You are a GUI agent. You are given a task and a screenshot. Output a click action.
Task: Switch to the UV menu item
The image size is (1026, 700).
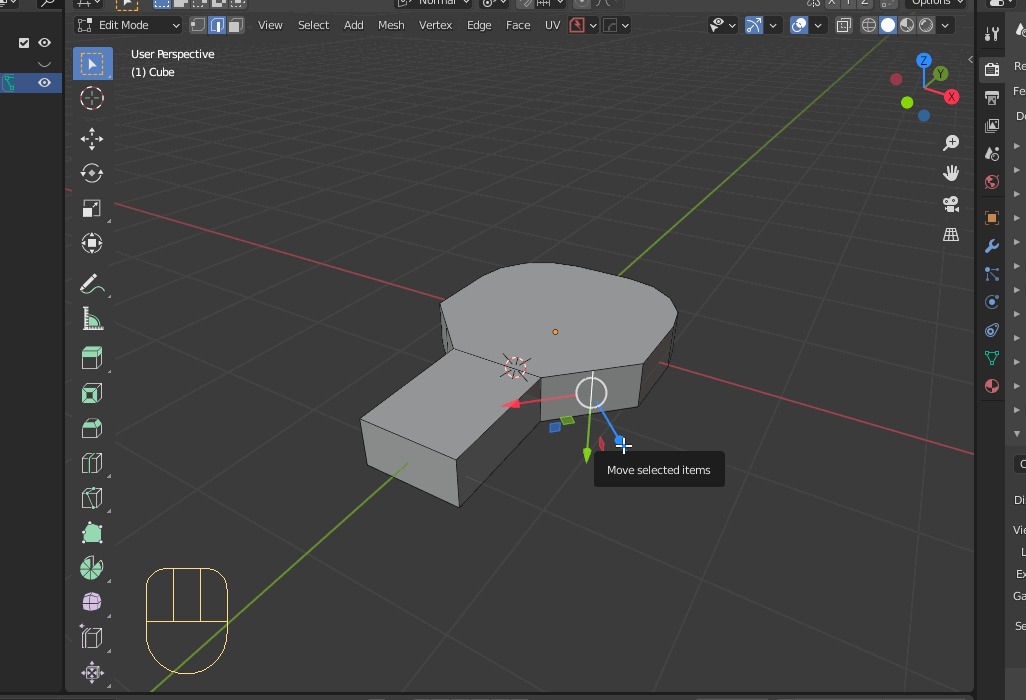point(553,25)
